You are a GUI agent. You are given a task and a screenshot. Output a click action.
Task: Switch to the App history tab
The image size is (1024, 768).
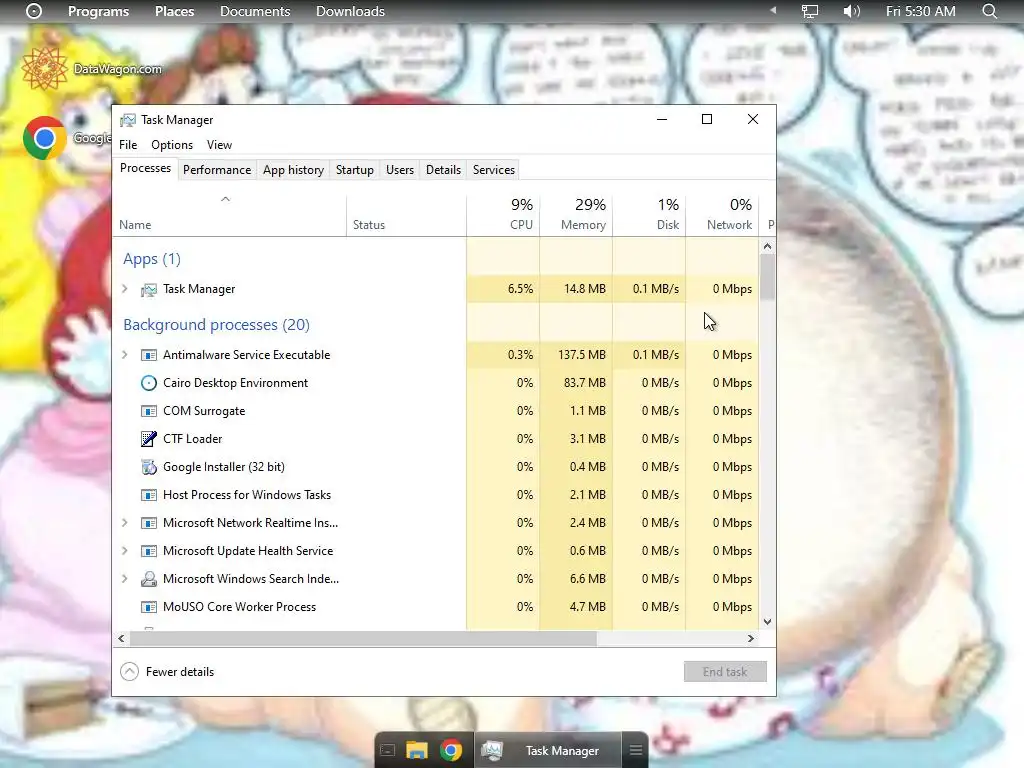pyautogui.click(x=293, y=170)
